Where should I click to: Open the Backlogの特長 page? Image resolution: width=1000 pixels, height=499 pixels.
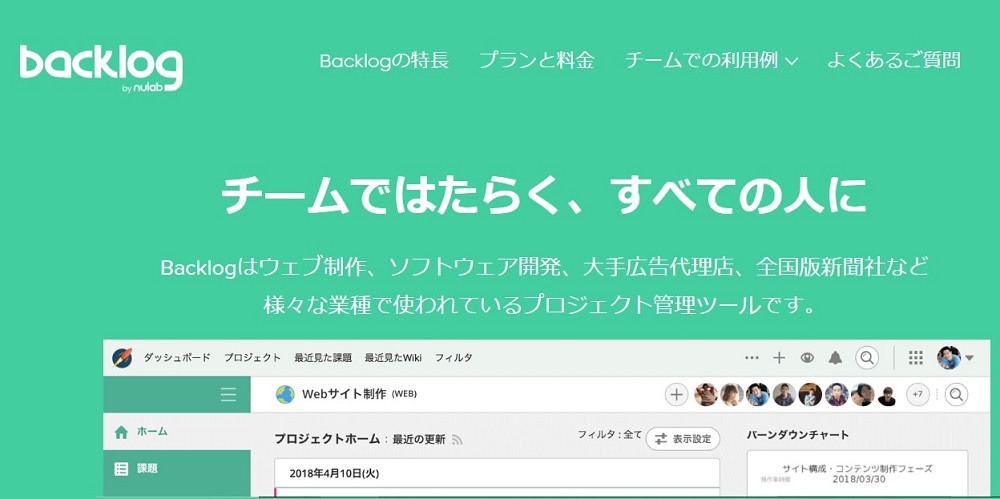[x=384, y=61]
